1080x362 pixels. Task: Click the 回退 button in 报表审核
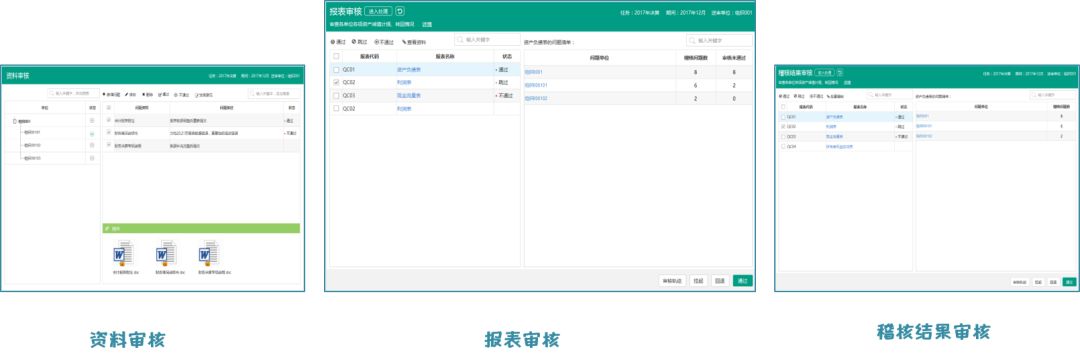[x=720, y=281]
